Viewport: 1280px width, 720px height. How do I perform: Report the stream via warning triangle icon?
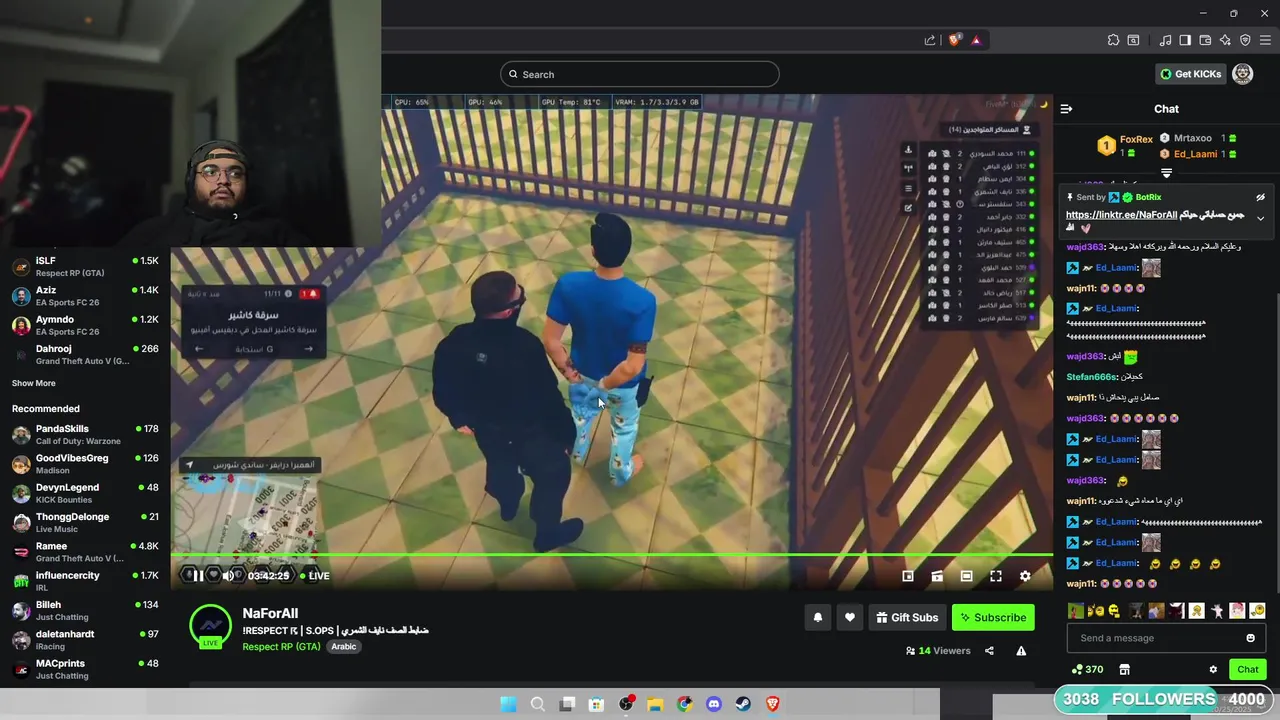(1021, 651)
